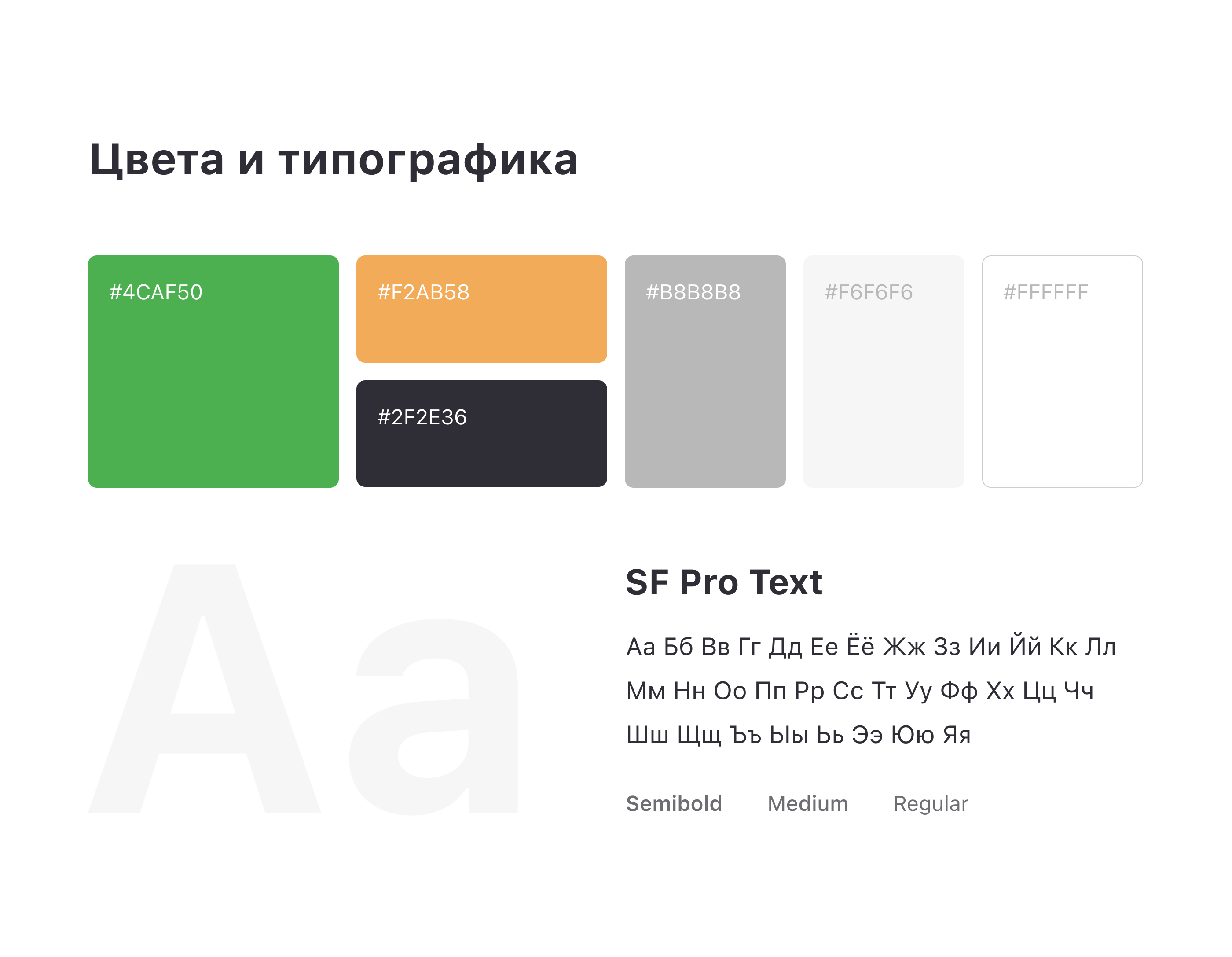Choose the Regular font weight label
The height and width of the screenshot is (957, 1232).
pos(930,803)
